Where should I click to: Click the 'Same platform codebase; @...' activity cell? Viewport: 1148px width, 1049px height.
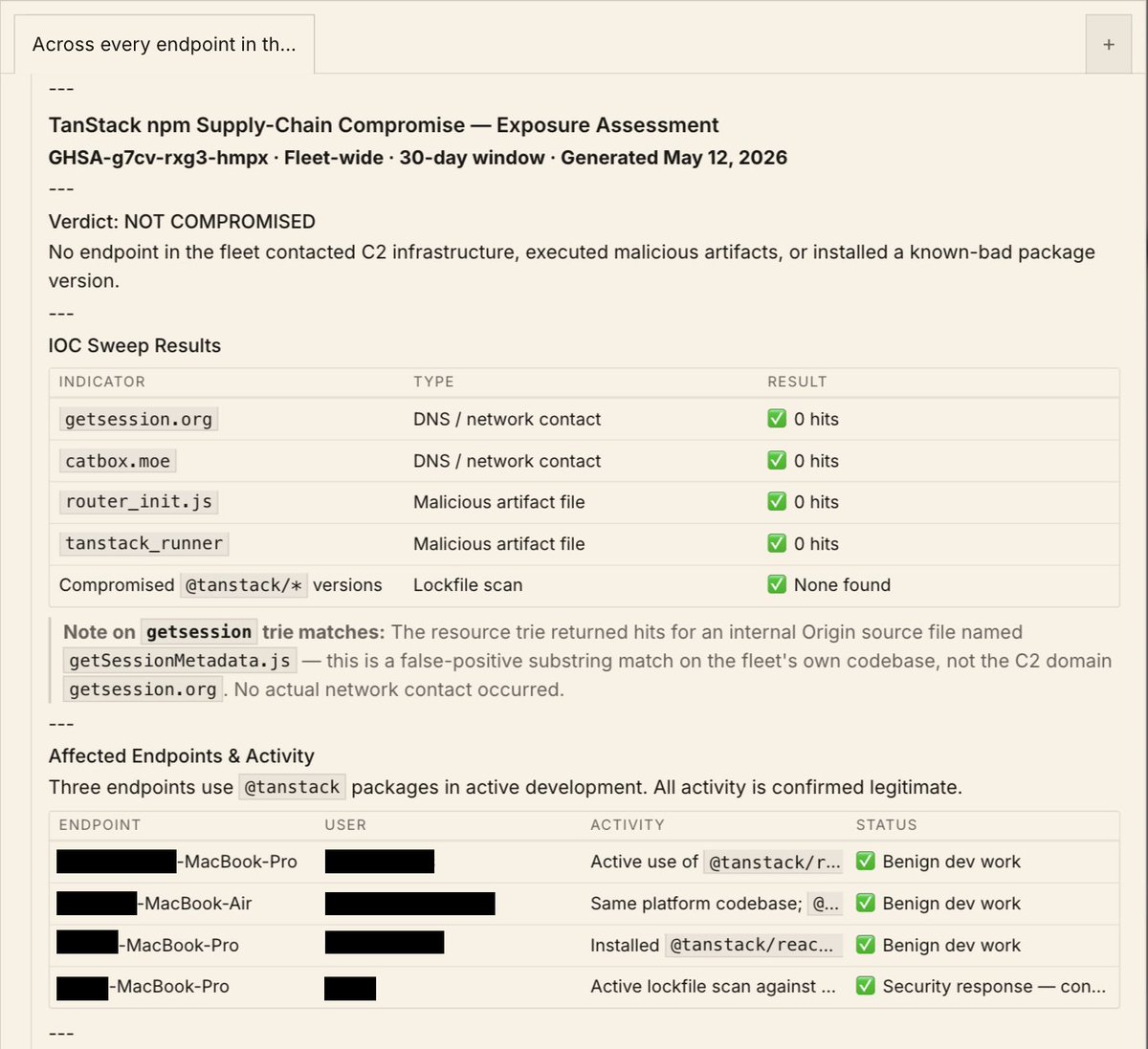[716, 904]
